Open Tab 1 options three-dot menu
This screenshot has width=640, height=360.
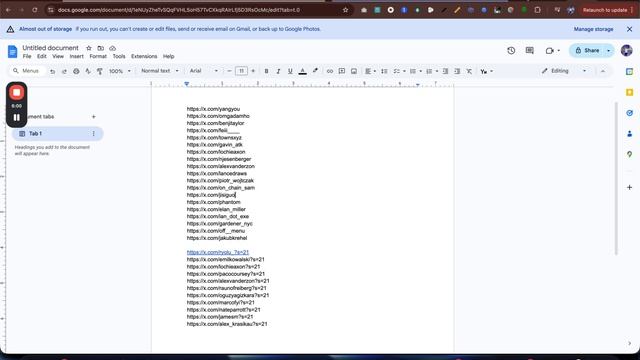pos(93,133)
